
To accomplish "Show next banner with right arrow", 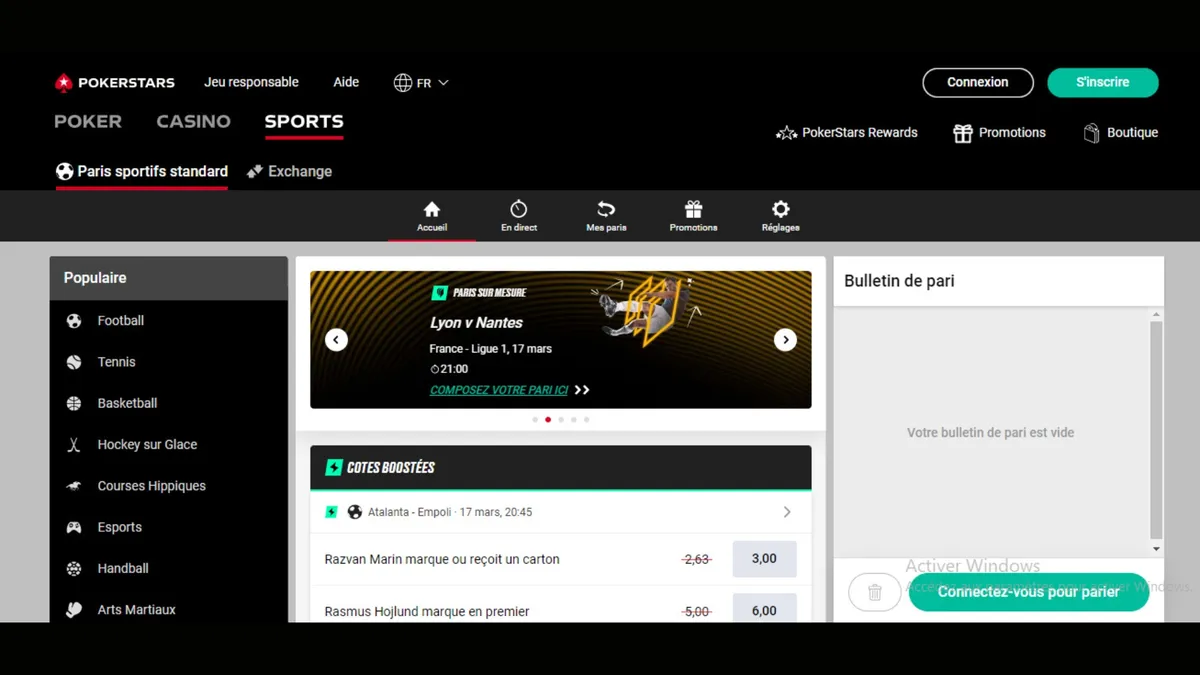I will pos(785,340).
